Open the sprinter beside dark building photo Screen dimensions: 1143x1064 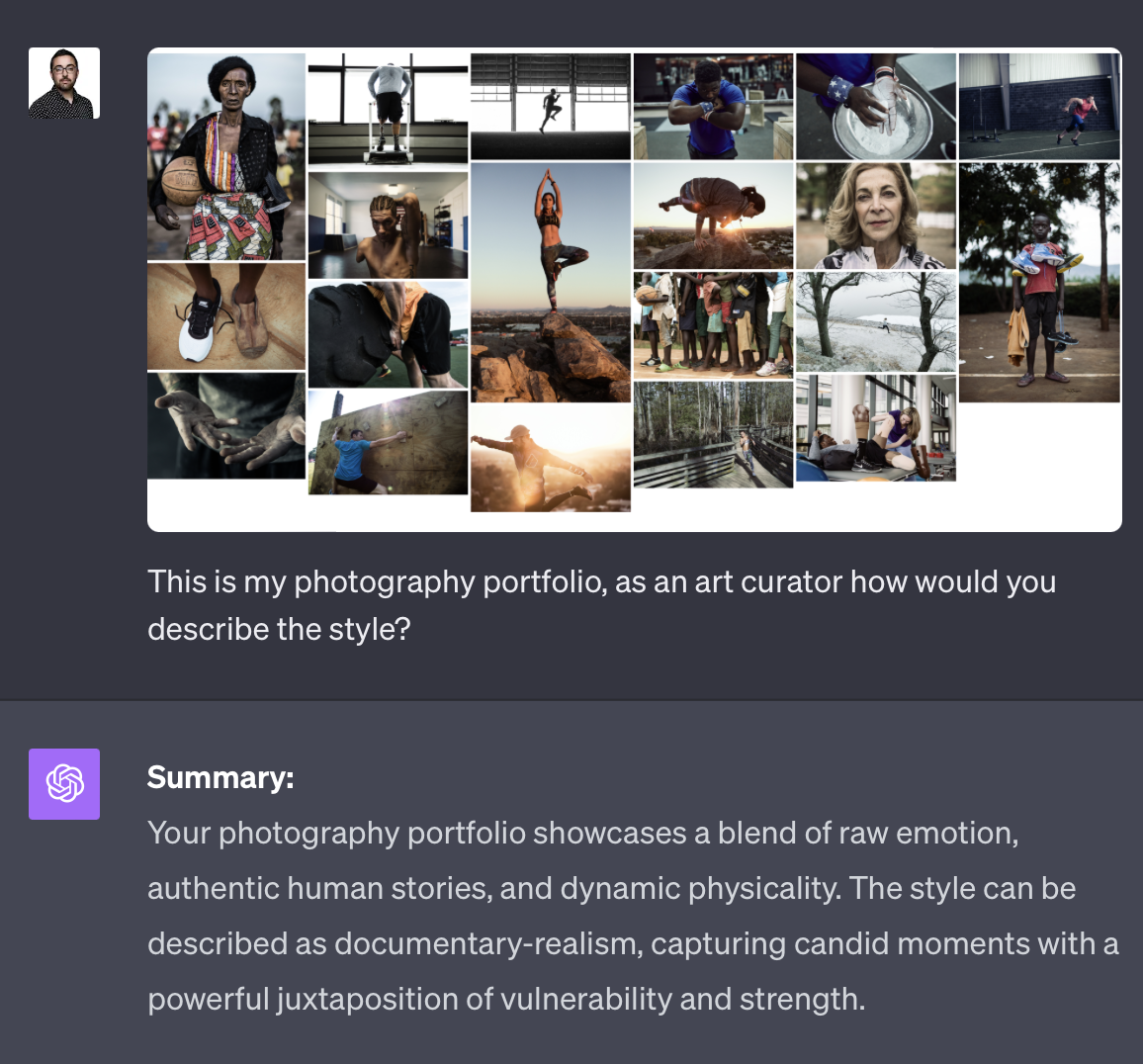[1039, 107]
